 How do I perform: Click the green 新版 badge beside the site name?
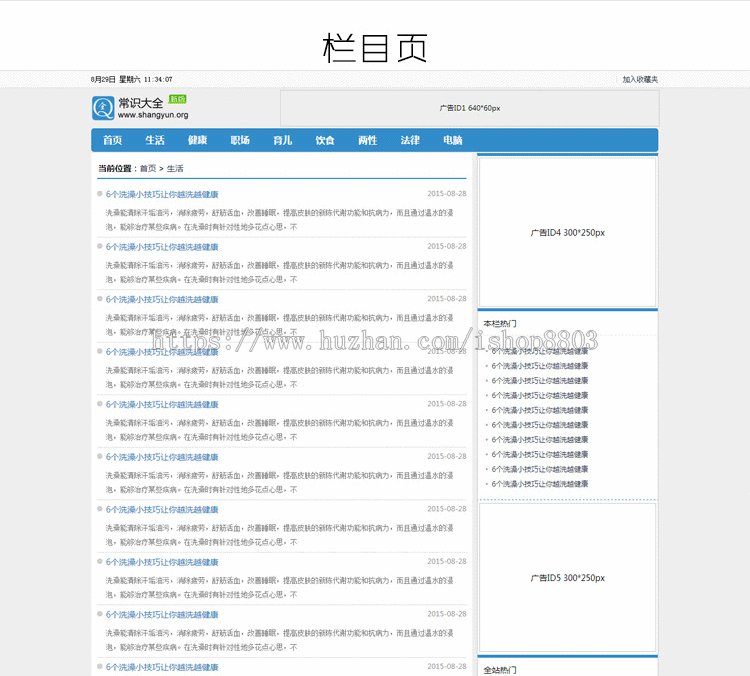pyautogui.click(x=177, y=99)
